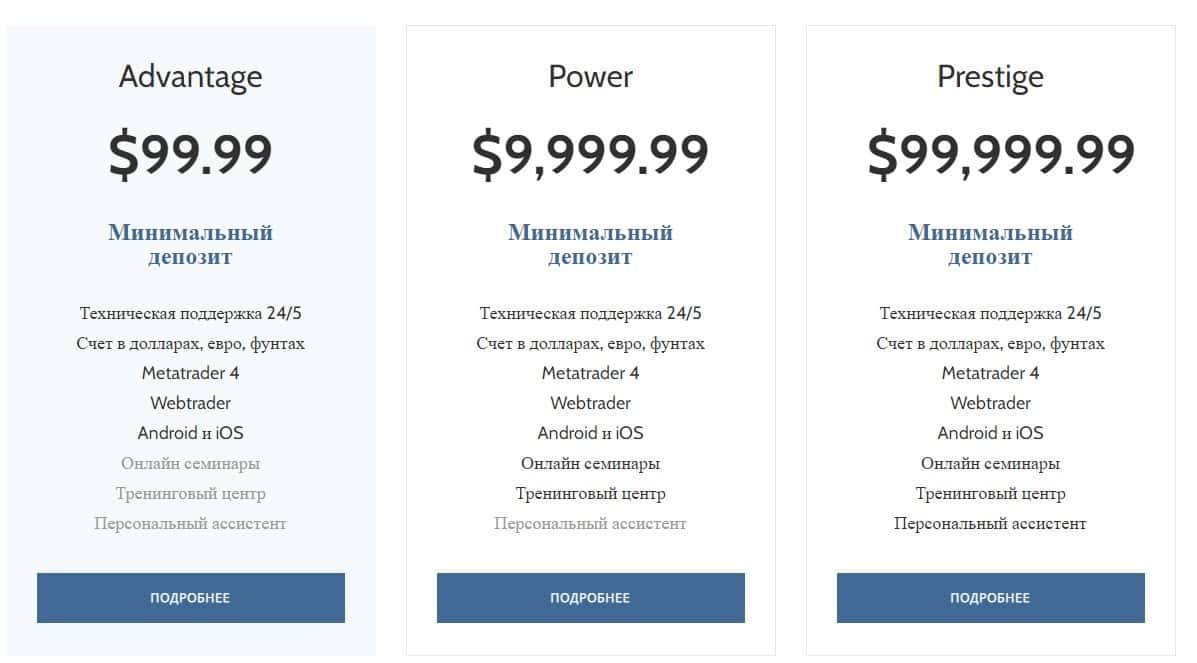Screen dimensions: 1197x663
Task: Click Webtrader in Power card
Action: [590, 403]
